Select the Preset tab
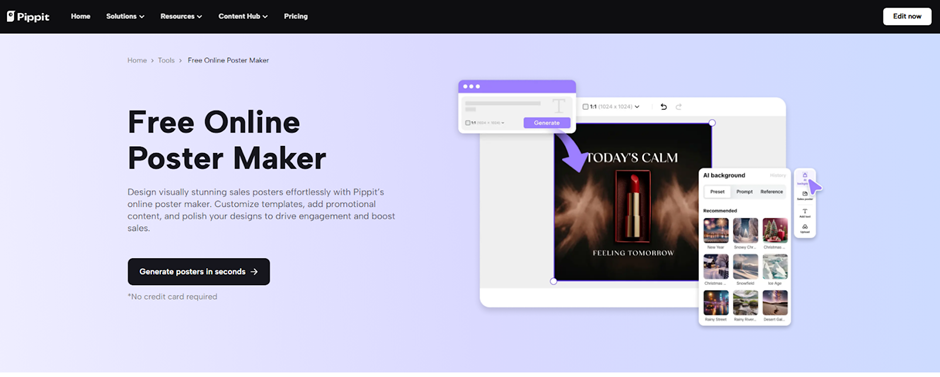The image size is (940, 377). click(717, 192)
